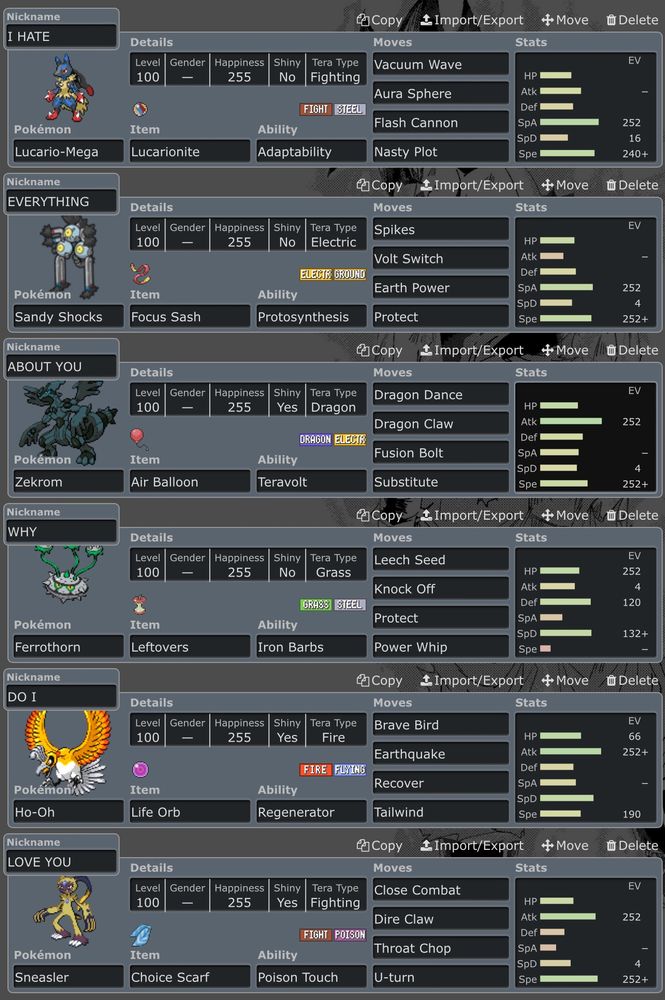Screen dimensions: 665x1000
Task: Click the GRASS type badge on Ferrothorn
Action: pyautogui.click(x=316, y=605)
